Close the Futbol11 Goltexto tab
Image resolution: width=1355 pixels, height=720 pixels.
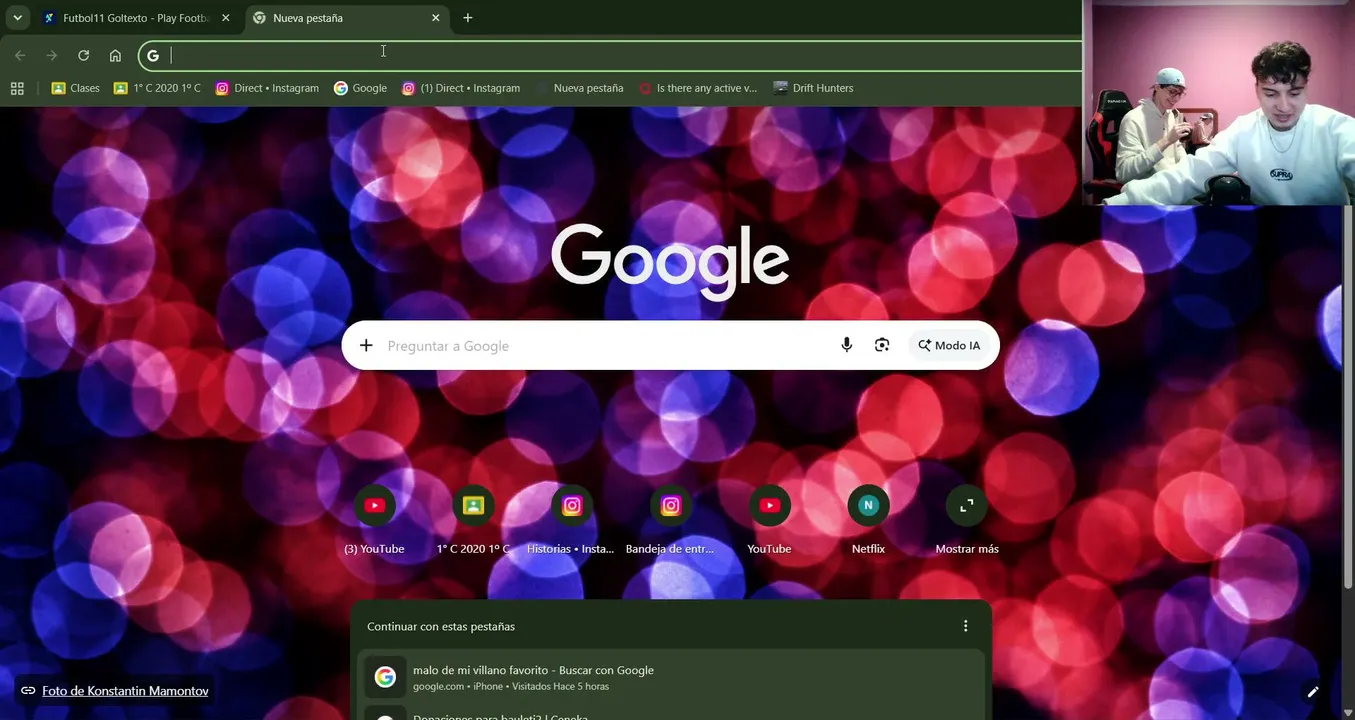pyautogui.click(x=225, y=18)
